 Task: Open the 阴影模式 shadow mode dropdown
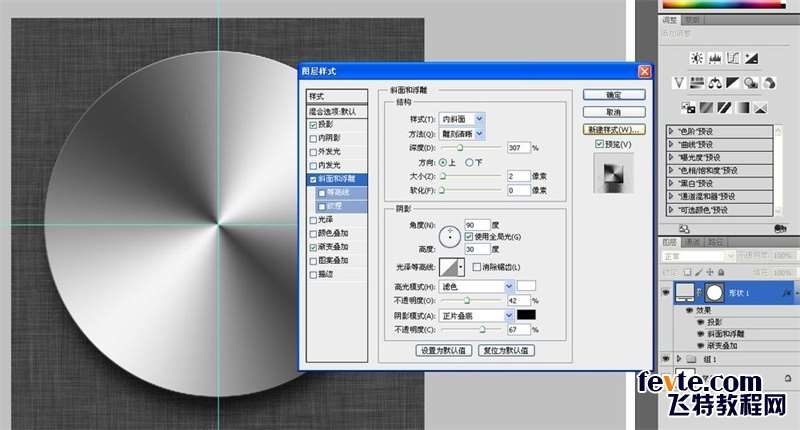click(x=509, y=316)
